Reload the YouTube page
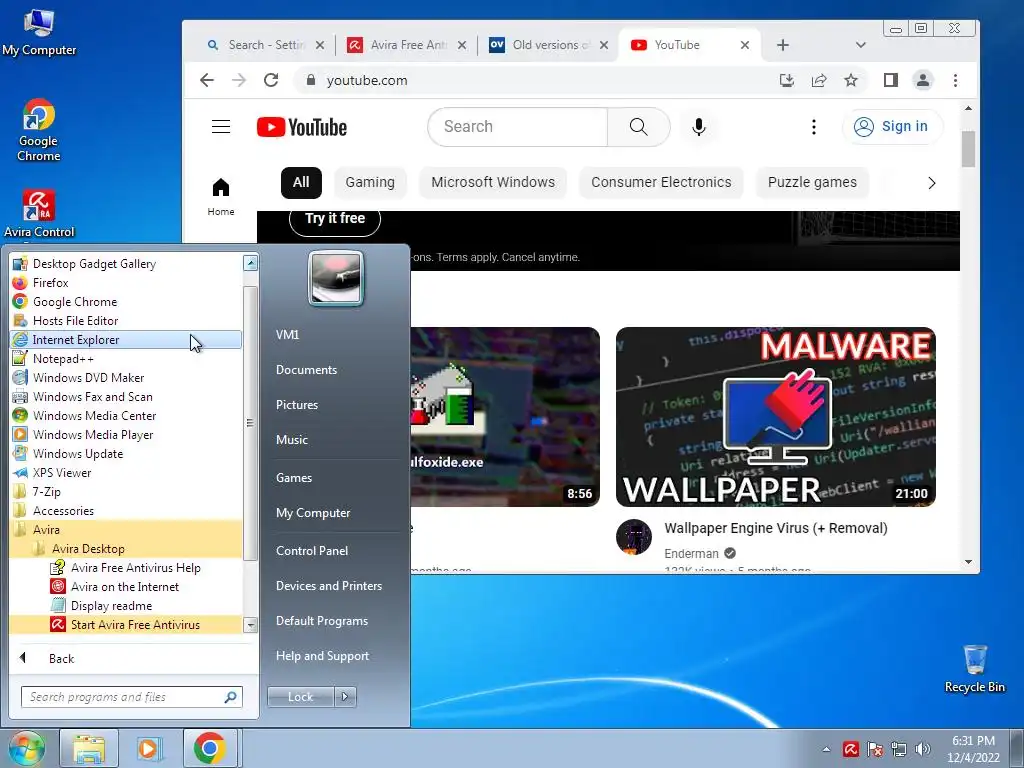1024x768 pixels. [x=271, y=80]
